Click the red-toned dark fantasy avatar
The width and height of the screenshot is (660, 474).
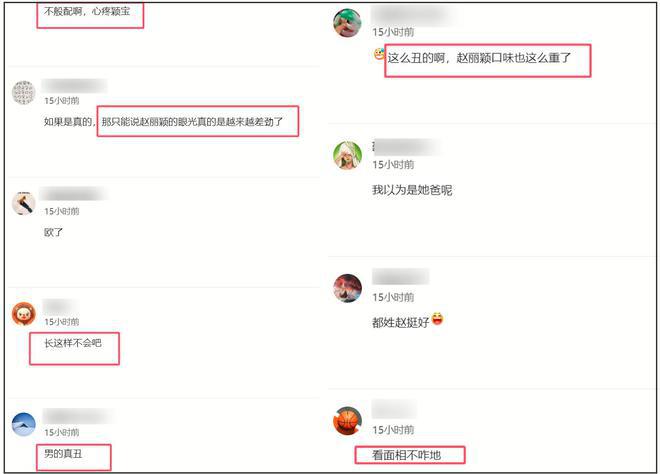point(347,288)
